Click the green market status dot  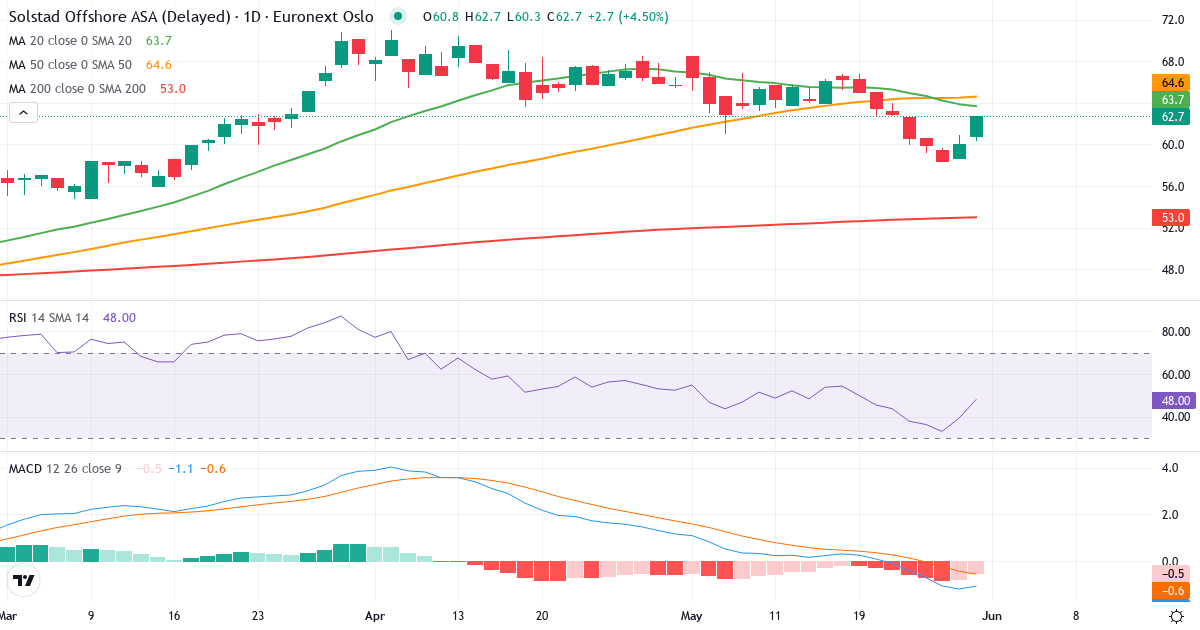click(x=399, y=17)
